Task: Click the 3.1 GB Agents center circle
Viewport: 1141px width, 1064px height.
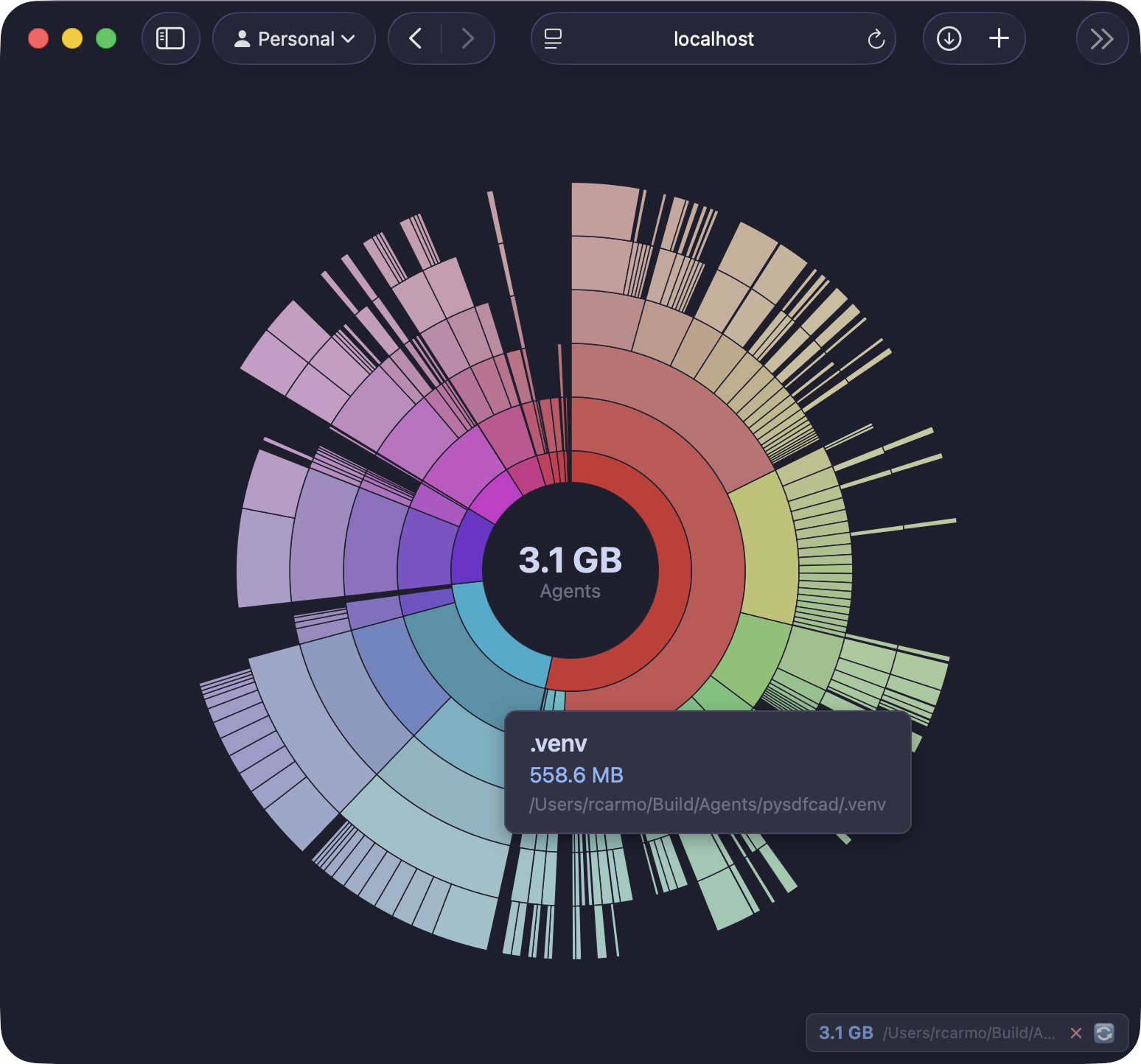Action: click(570, 571)
